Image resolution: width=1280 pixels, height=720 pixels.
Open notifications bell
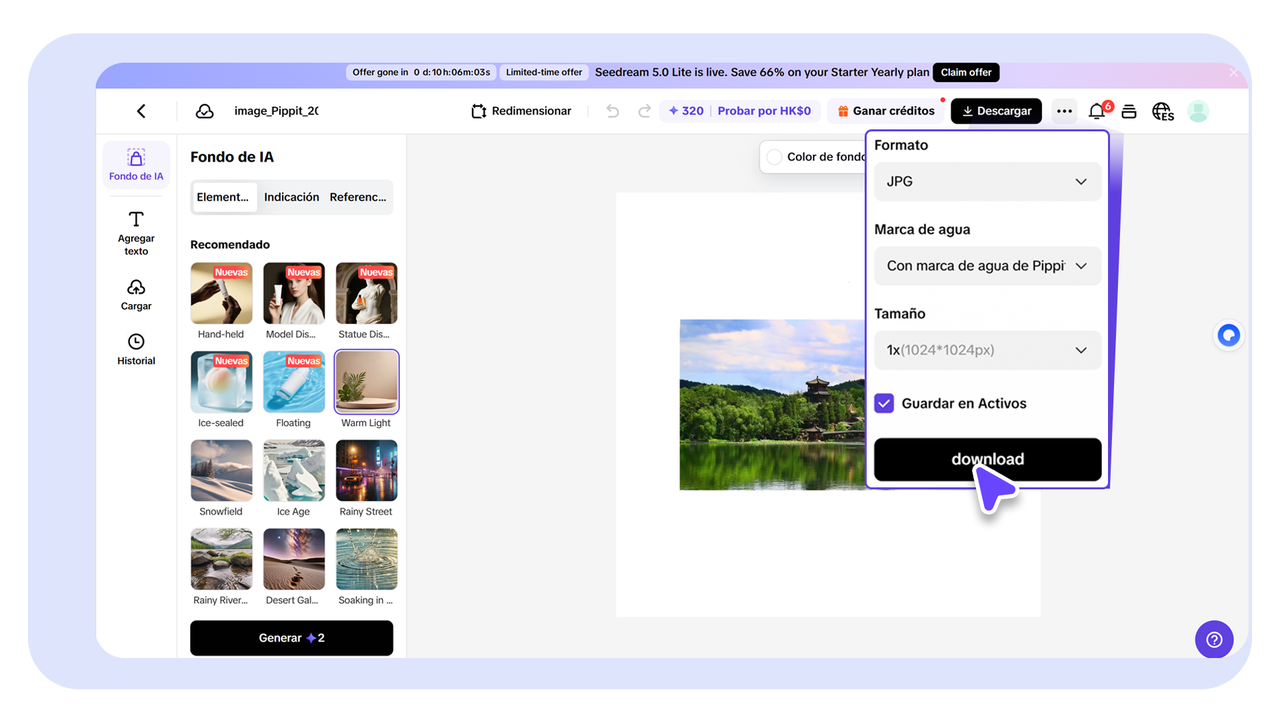[1097, 111]
